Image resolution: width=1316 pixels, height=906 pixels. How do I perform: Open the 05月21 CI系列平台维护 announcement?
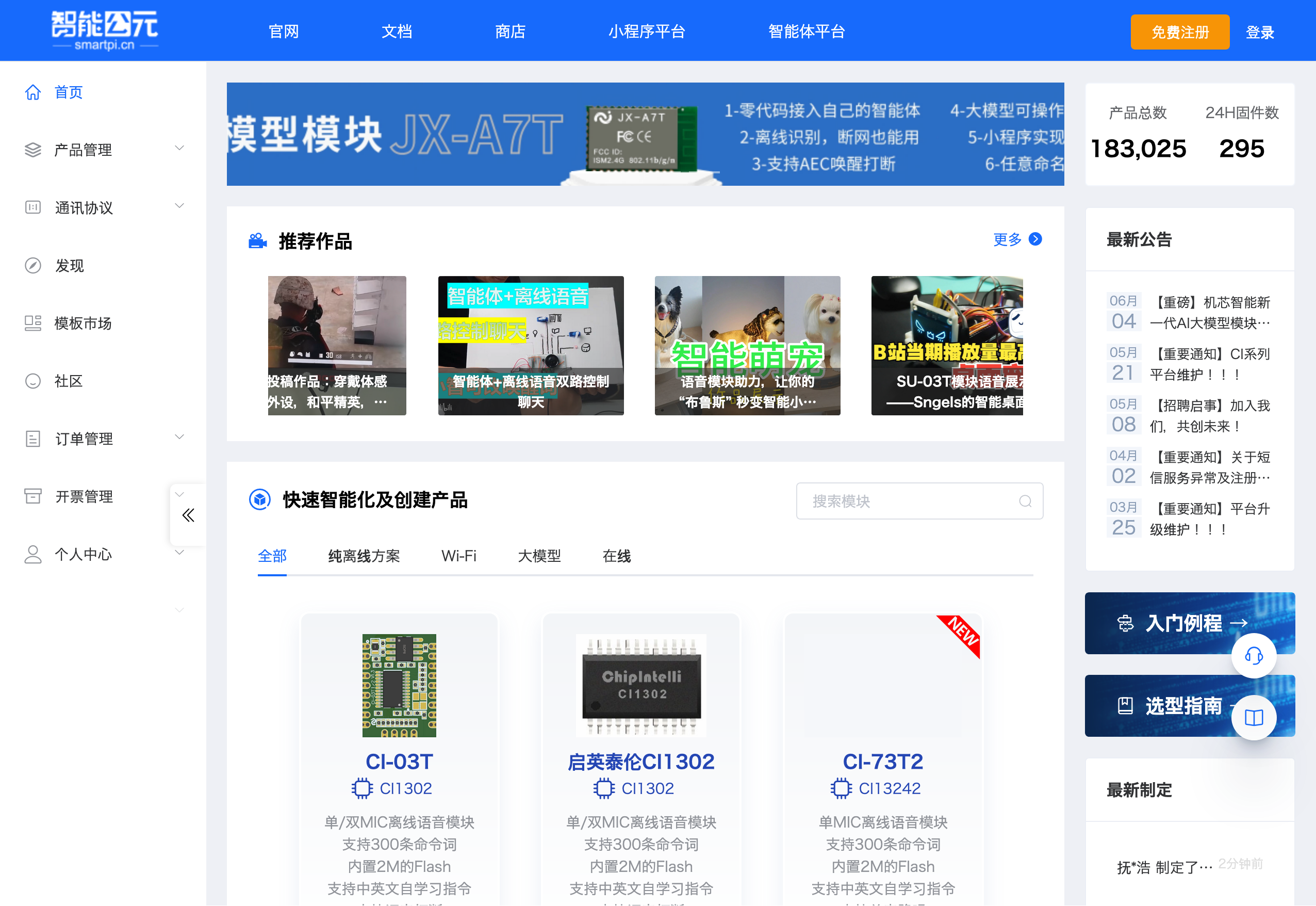[x=1189, y=364]
